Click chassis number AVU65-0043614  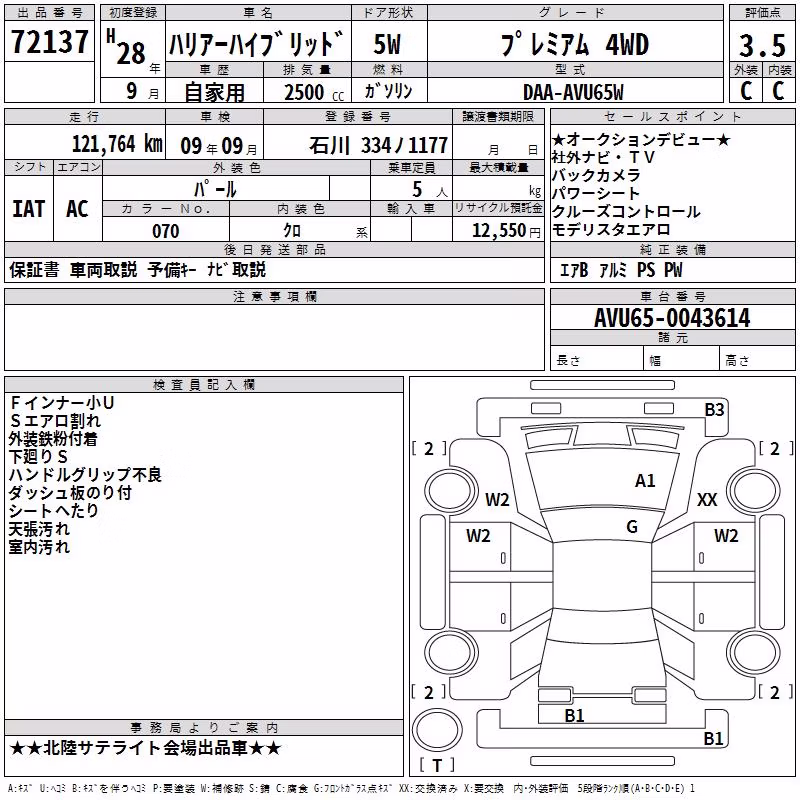click(672, 318)
